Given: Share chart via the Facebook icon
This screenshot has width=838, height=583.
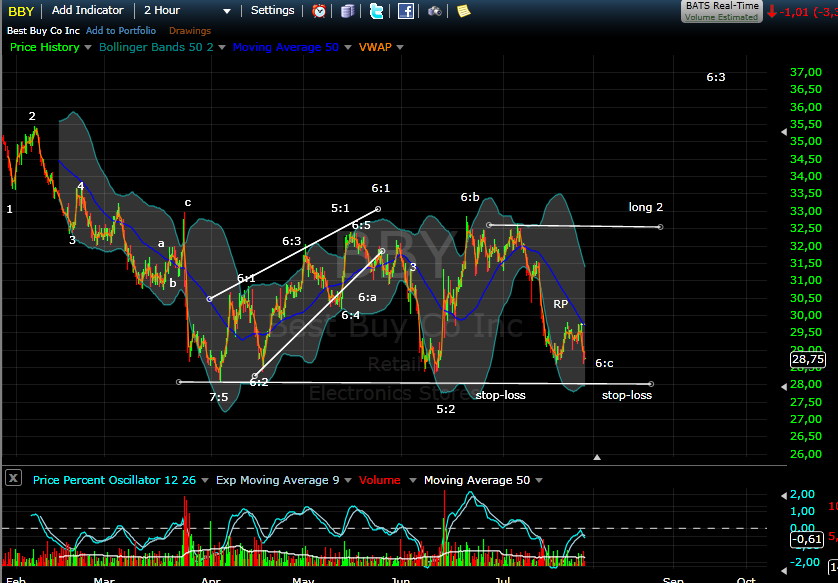Looking at the screenshot, I should (x=405, y=11).
